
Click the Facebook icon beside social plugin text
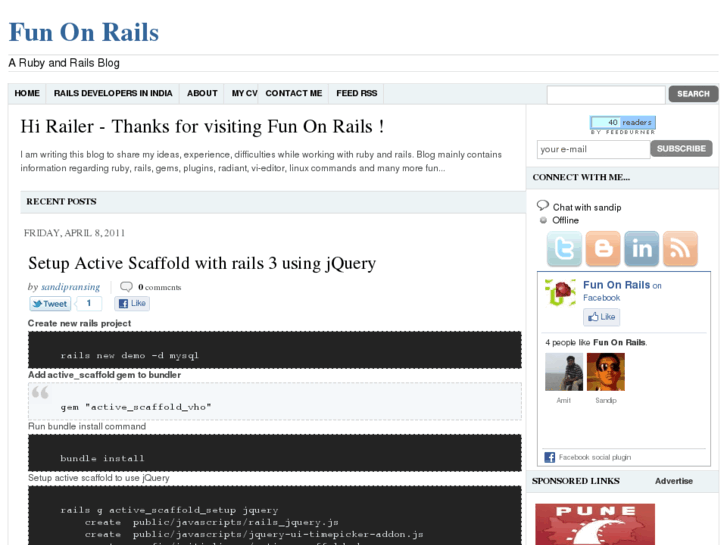pos(549,457)
